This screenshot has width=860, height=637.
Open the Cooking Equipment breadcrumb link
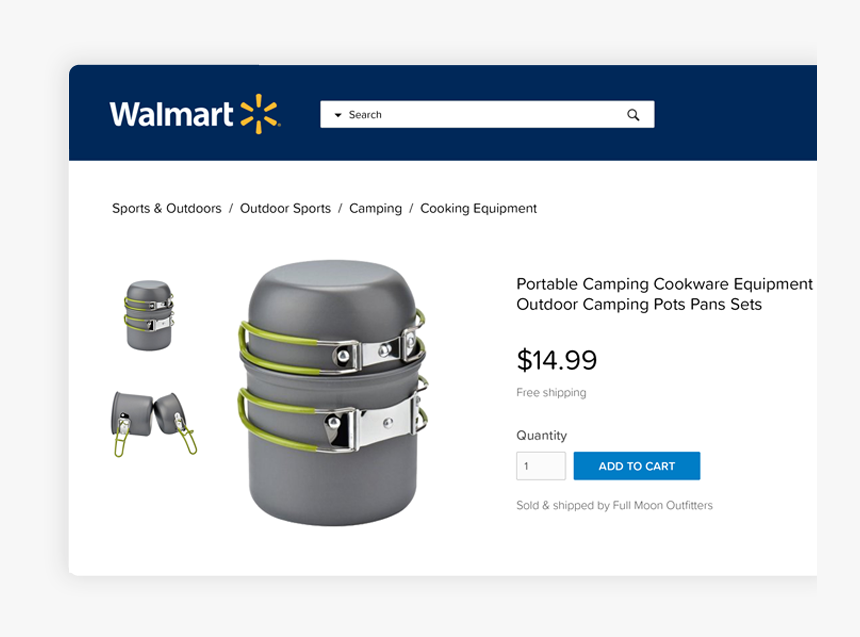point(478,208)
